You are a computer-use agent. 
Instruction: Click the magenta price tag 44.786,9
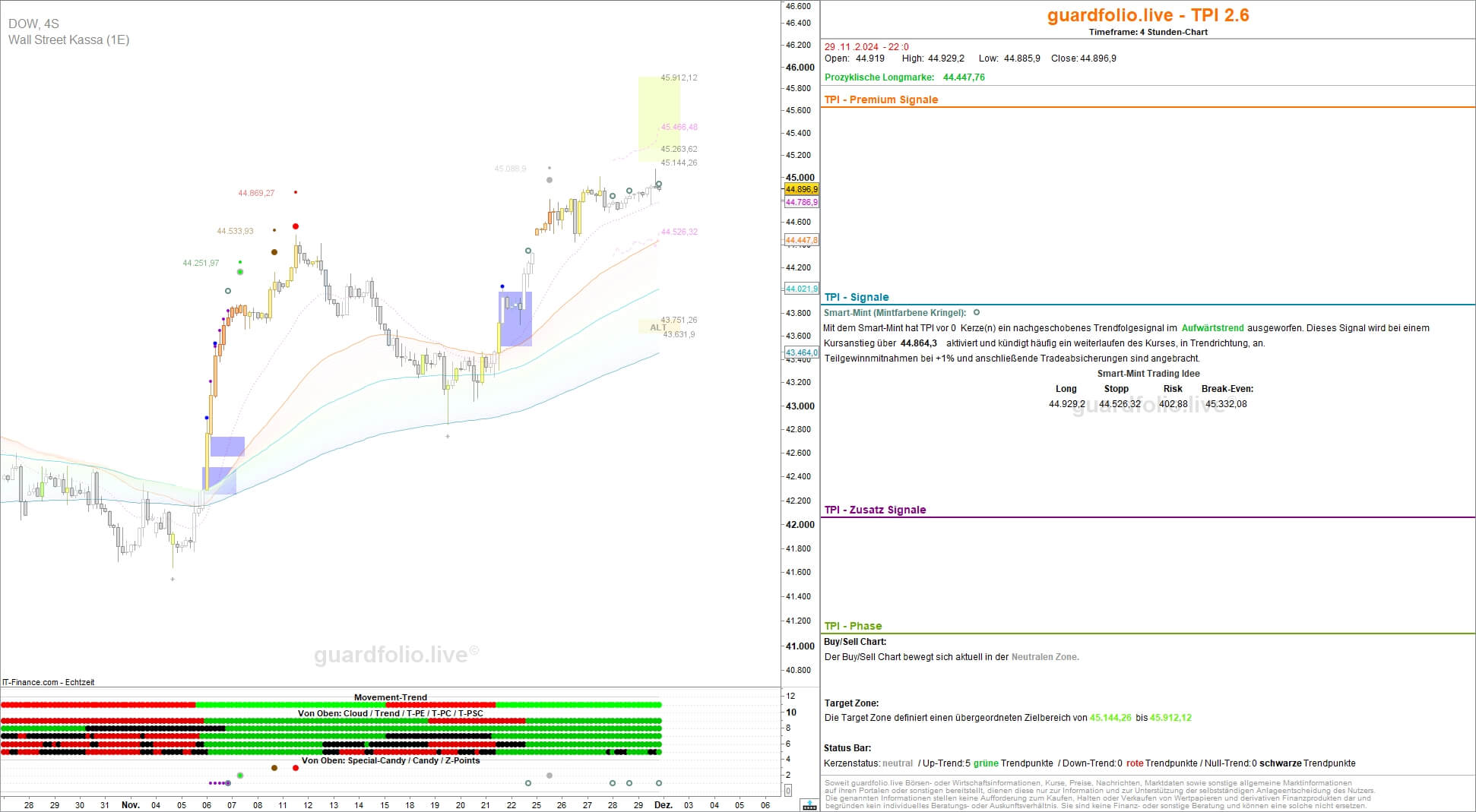(801, 202)
